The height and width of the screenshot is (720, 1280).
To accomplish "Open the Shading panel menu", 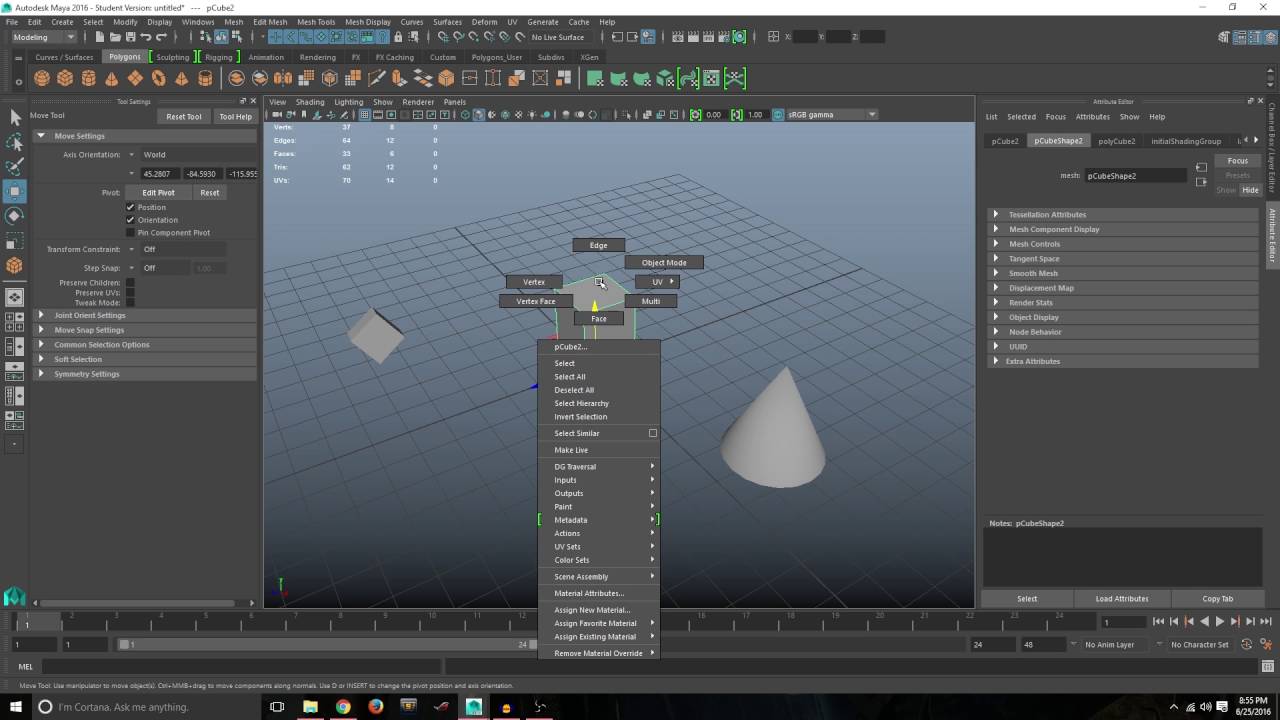I will tap(310, 102).
